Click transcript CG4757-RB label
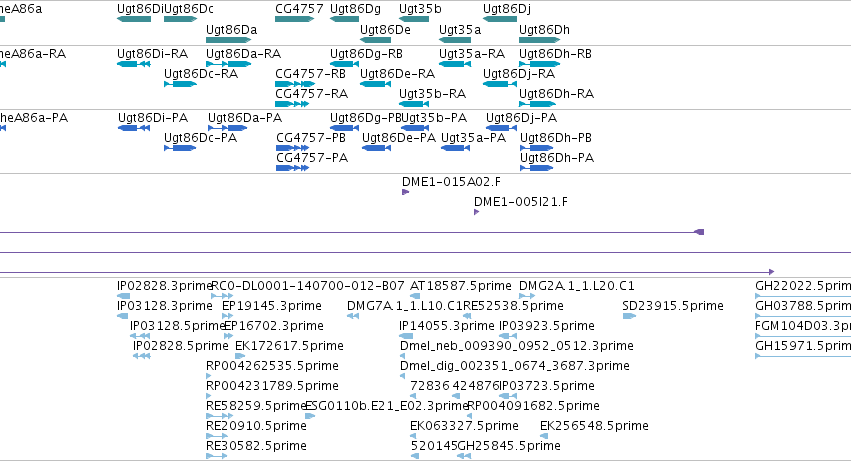 310,73
